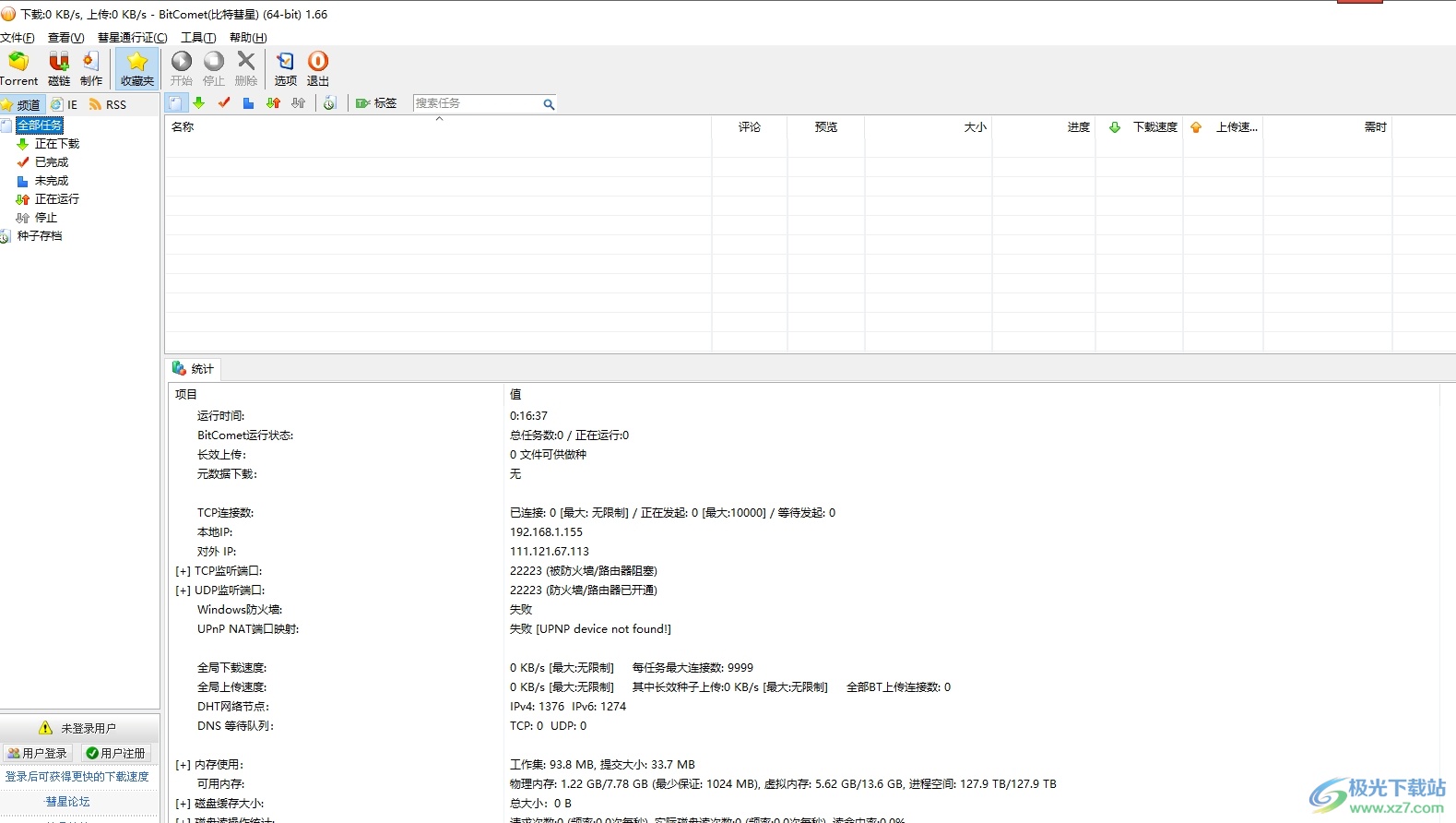This screenshot has height=823, width=1456.
Task: Open the 帮助(H) menu
Action: [248, 38]
